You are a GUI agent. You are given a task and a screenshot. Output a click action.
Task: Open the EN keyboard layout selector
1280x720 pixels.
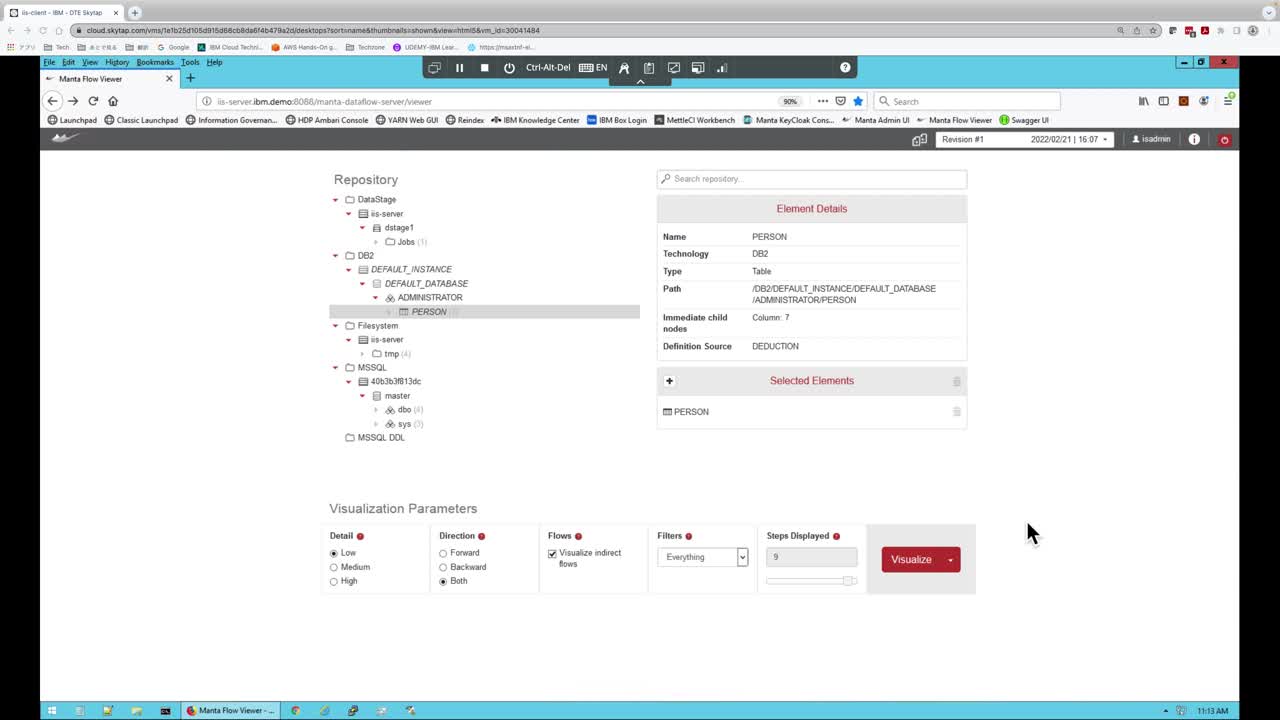(593, 68)
